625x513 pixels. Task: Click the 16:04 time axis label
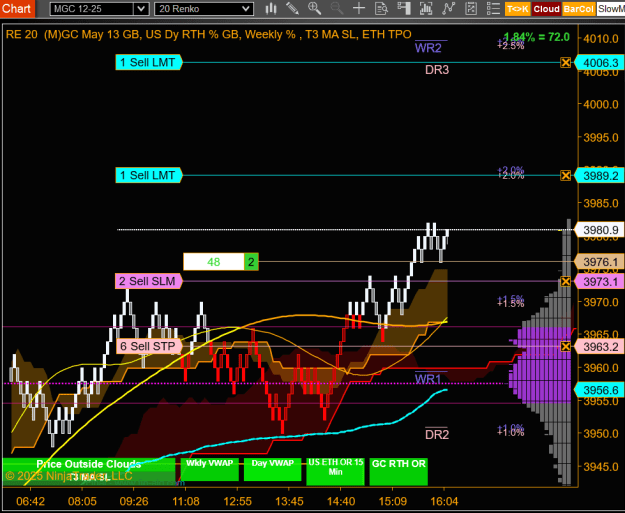pos(444,501)
